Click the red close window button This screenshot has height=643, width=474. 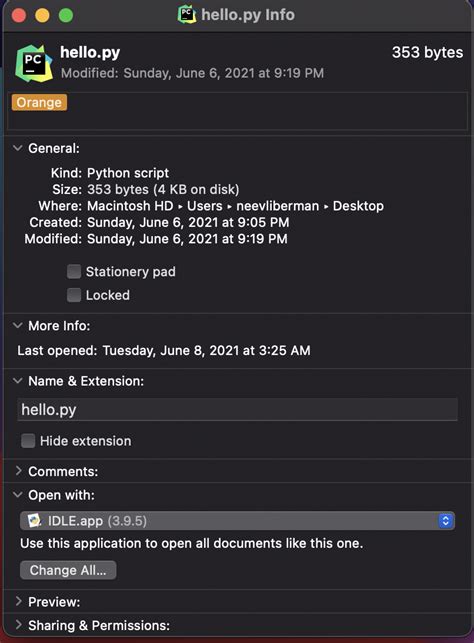point(19,16)
